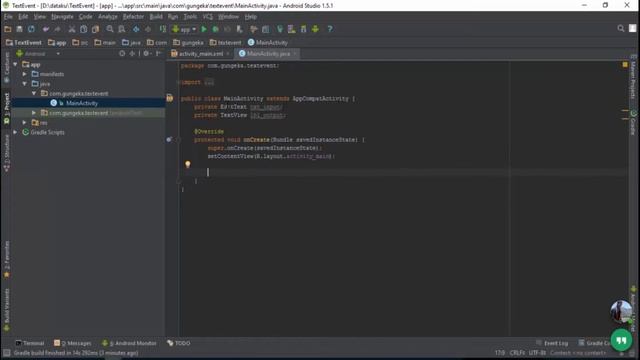The height and width of the screenshot is (360, 640).
Task: Click the Cut scissors icon
Action: point(72,29)
